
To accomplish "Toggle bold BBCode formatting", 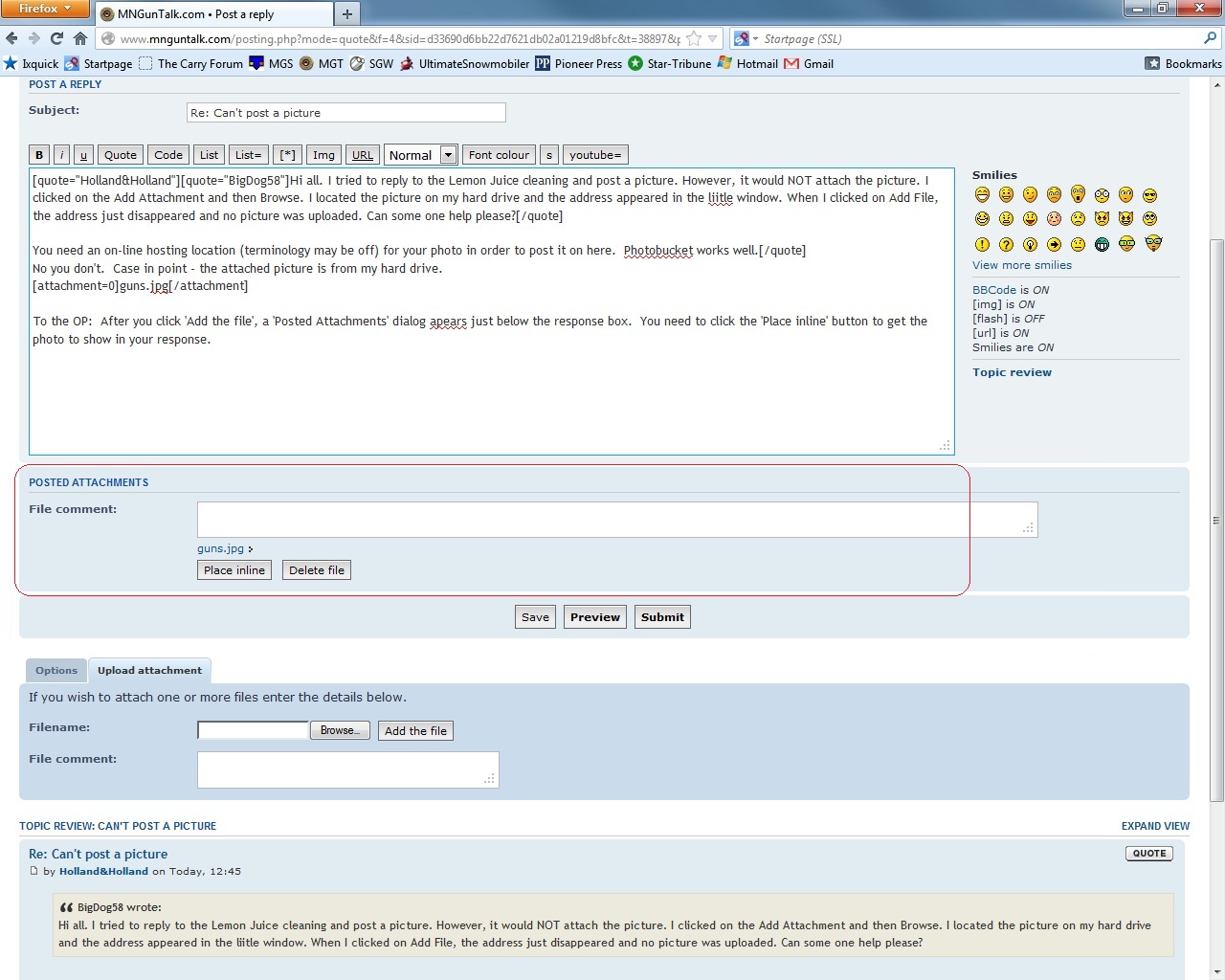I will [x=39, y=155].
